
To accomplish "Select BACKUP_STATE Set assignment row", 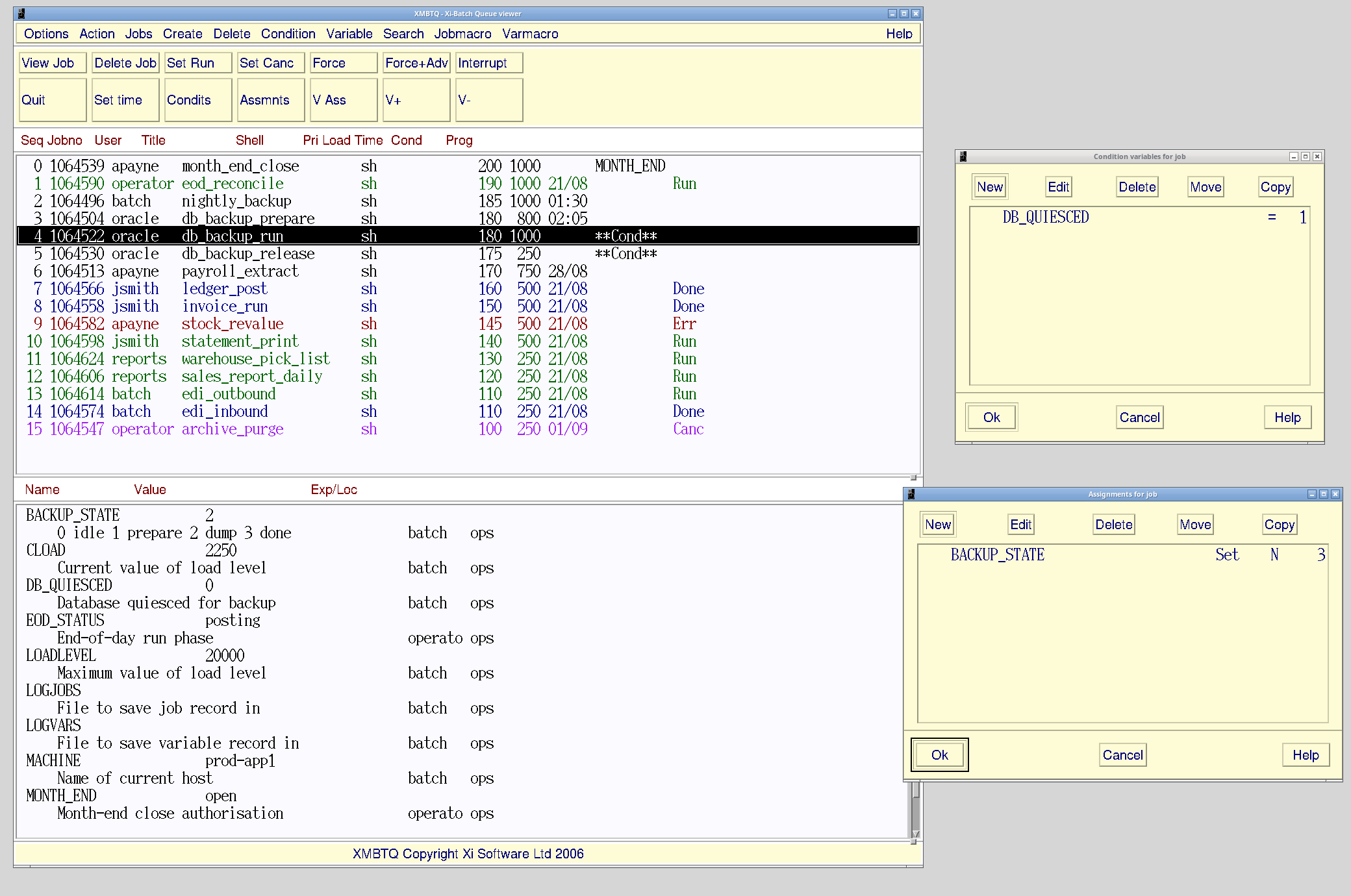I will [1122, 555].
